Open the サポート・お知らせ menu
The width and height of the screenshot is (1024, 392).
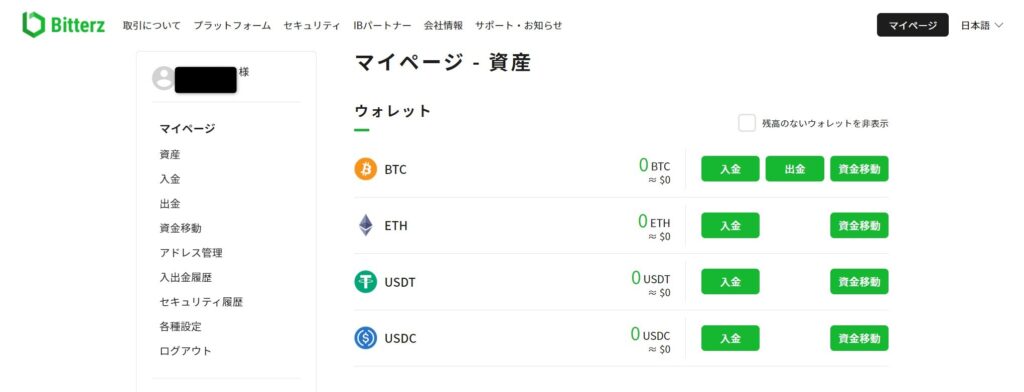click(x=519, y=25)
